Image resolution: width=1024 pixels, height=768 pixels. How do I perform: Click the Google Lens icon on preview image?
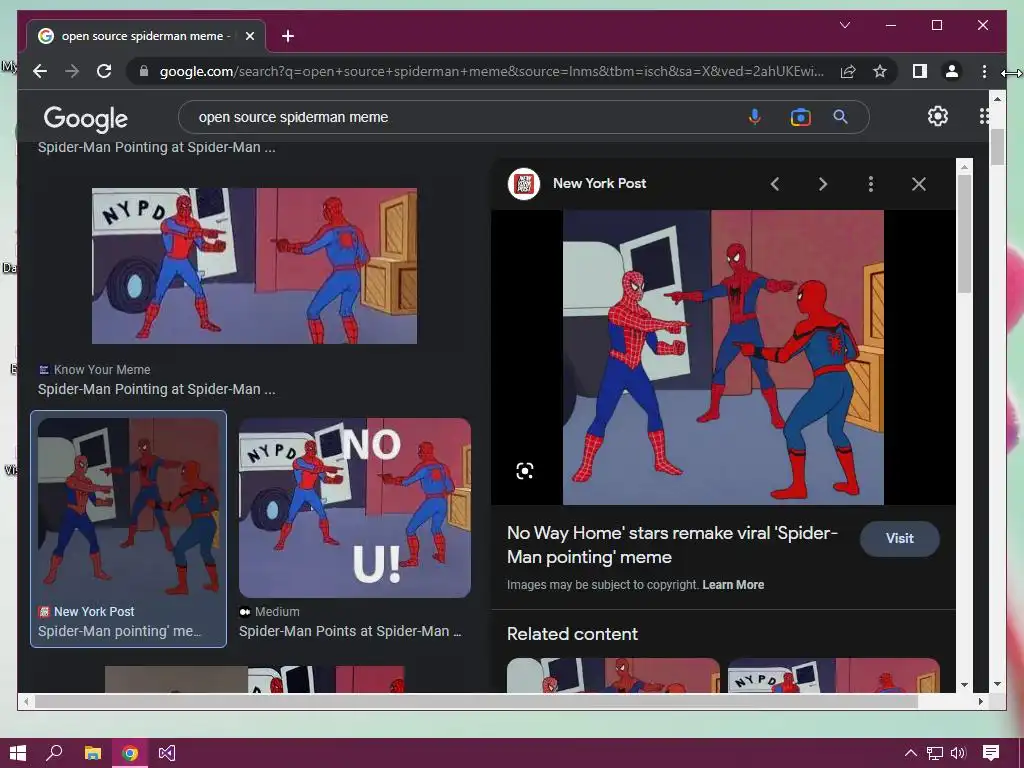tap(525, 471)
